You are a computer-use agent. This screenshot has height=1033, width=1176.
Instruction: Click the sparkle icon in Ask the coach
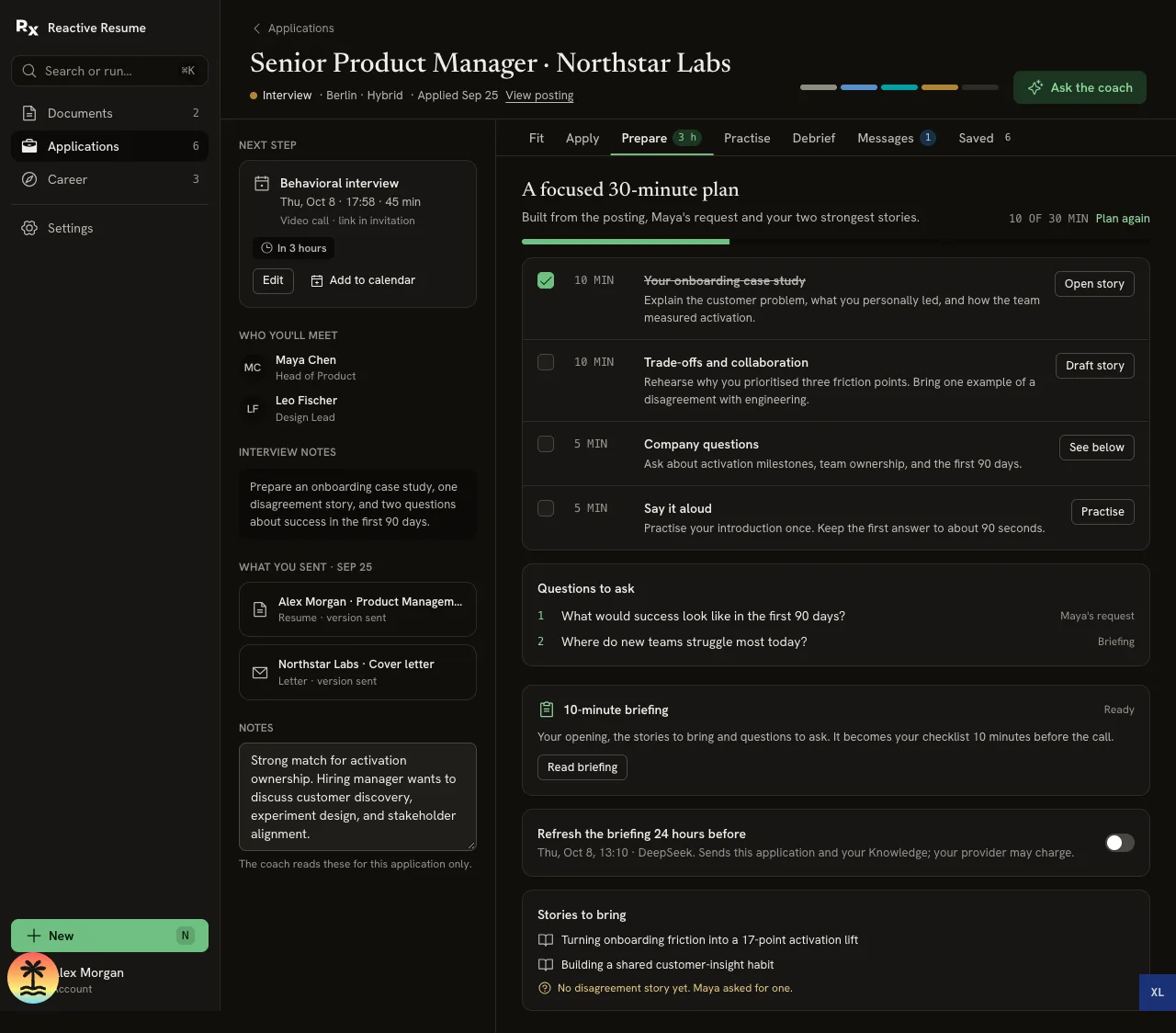[x=1035, y=87]
